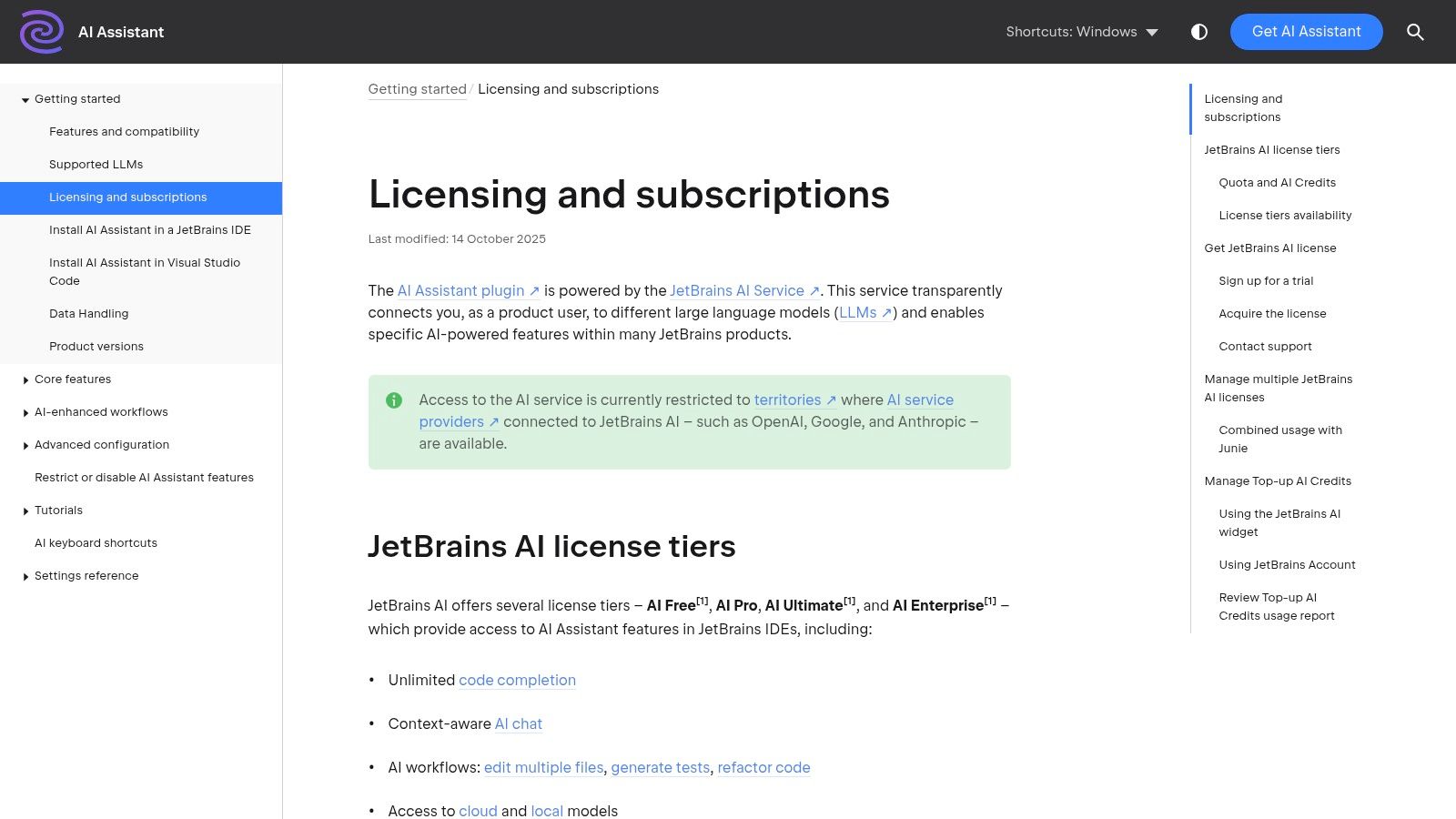
Task: Toggle the dark/light theme switch
Action: click(x=1199, y=32)
